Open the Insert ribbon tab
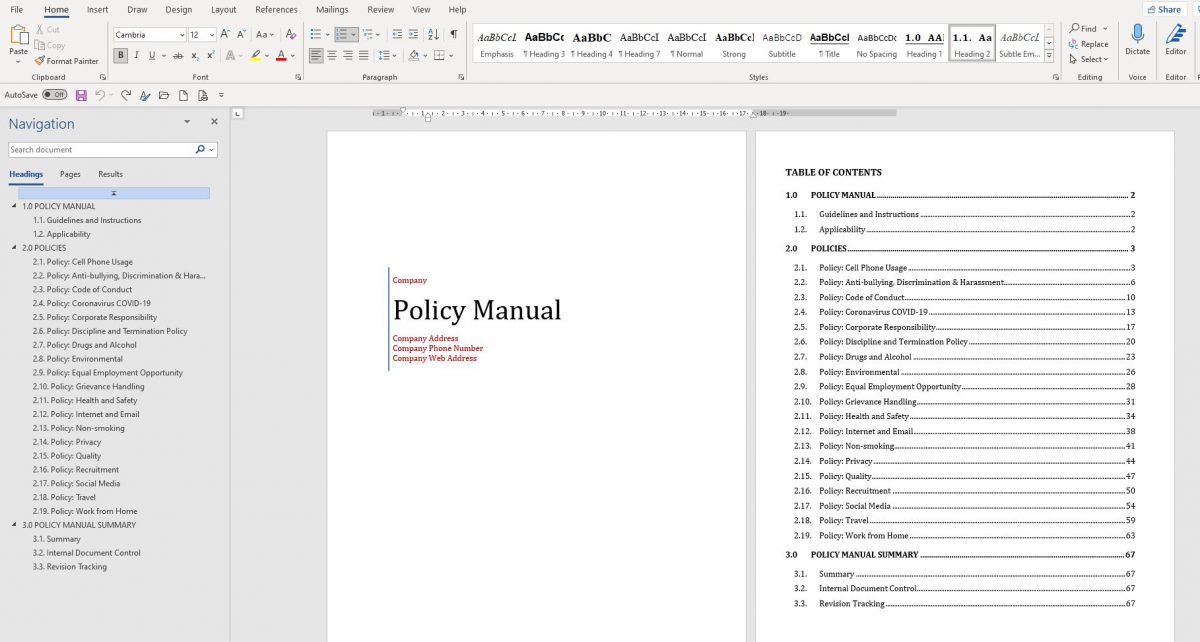Image resolution: width=1200 pixels, height=642 pixels. 97,9
